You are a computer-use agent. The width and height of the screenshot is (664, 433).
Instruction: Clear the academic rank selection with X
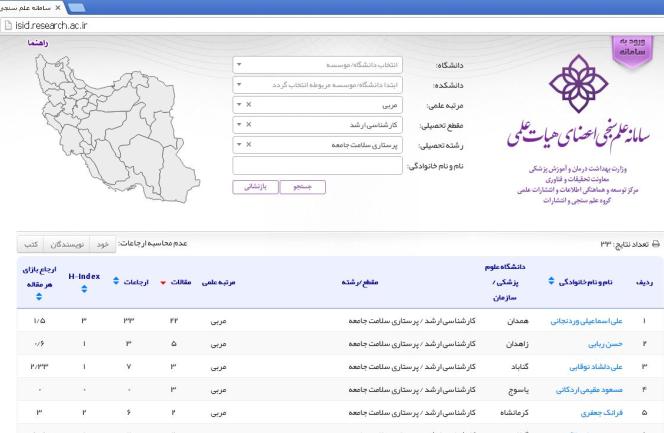(249, 105)
